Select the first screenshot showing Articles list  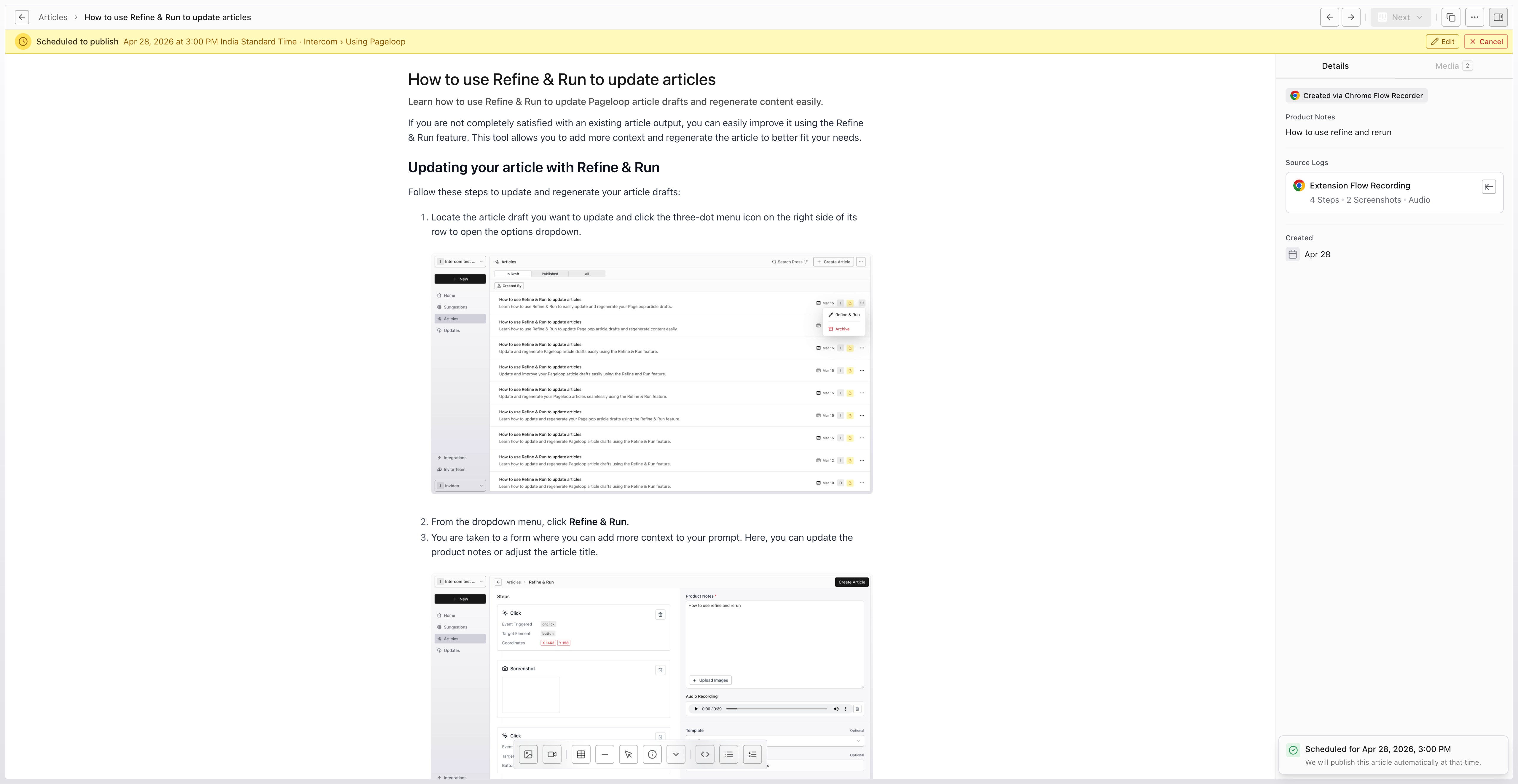(x=651, y=374)
